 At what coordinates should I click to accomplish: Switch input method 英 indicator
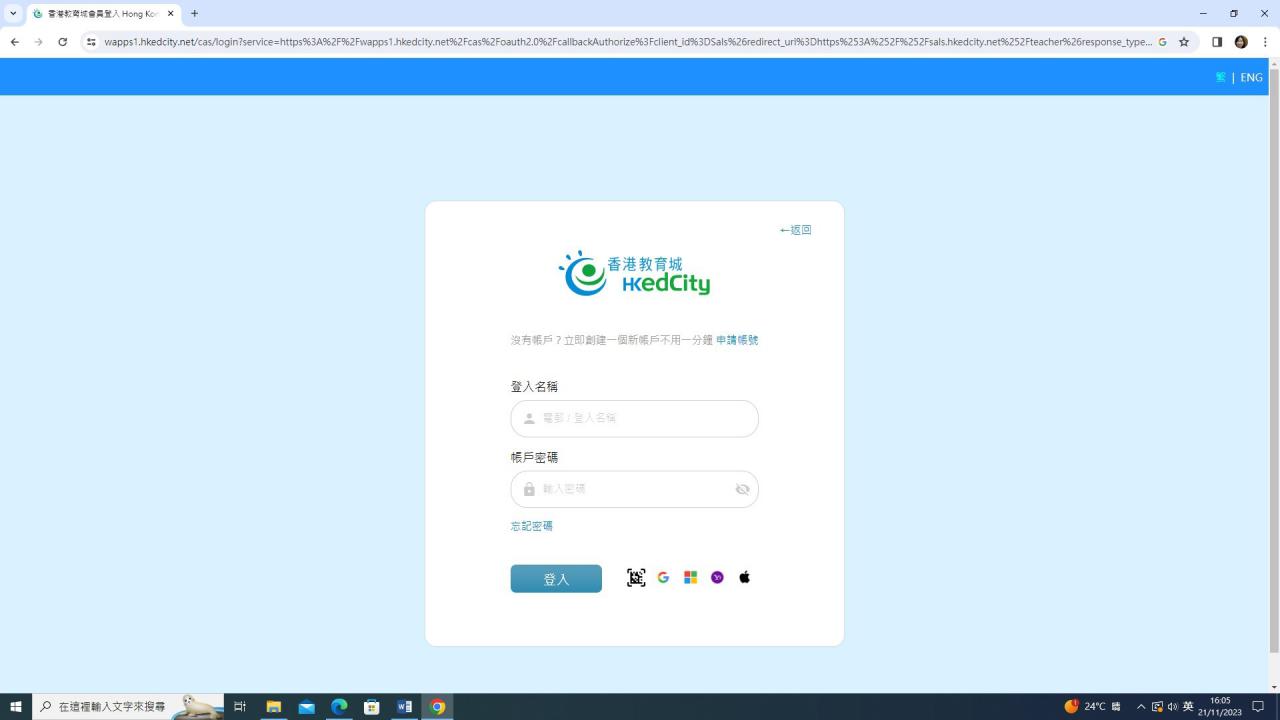pos(1188,707)
